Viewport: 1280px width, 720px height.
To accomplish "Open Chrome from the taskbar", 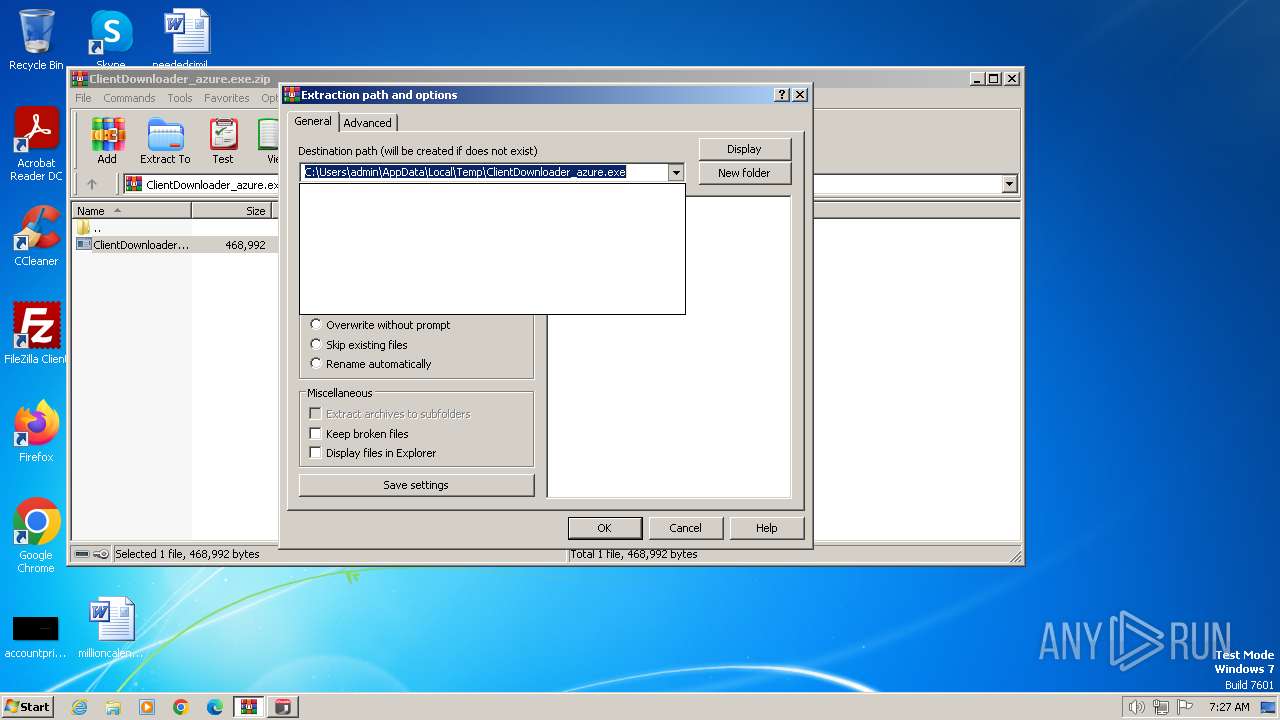I will coord(181,707).
